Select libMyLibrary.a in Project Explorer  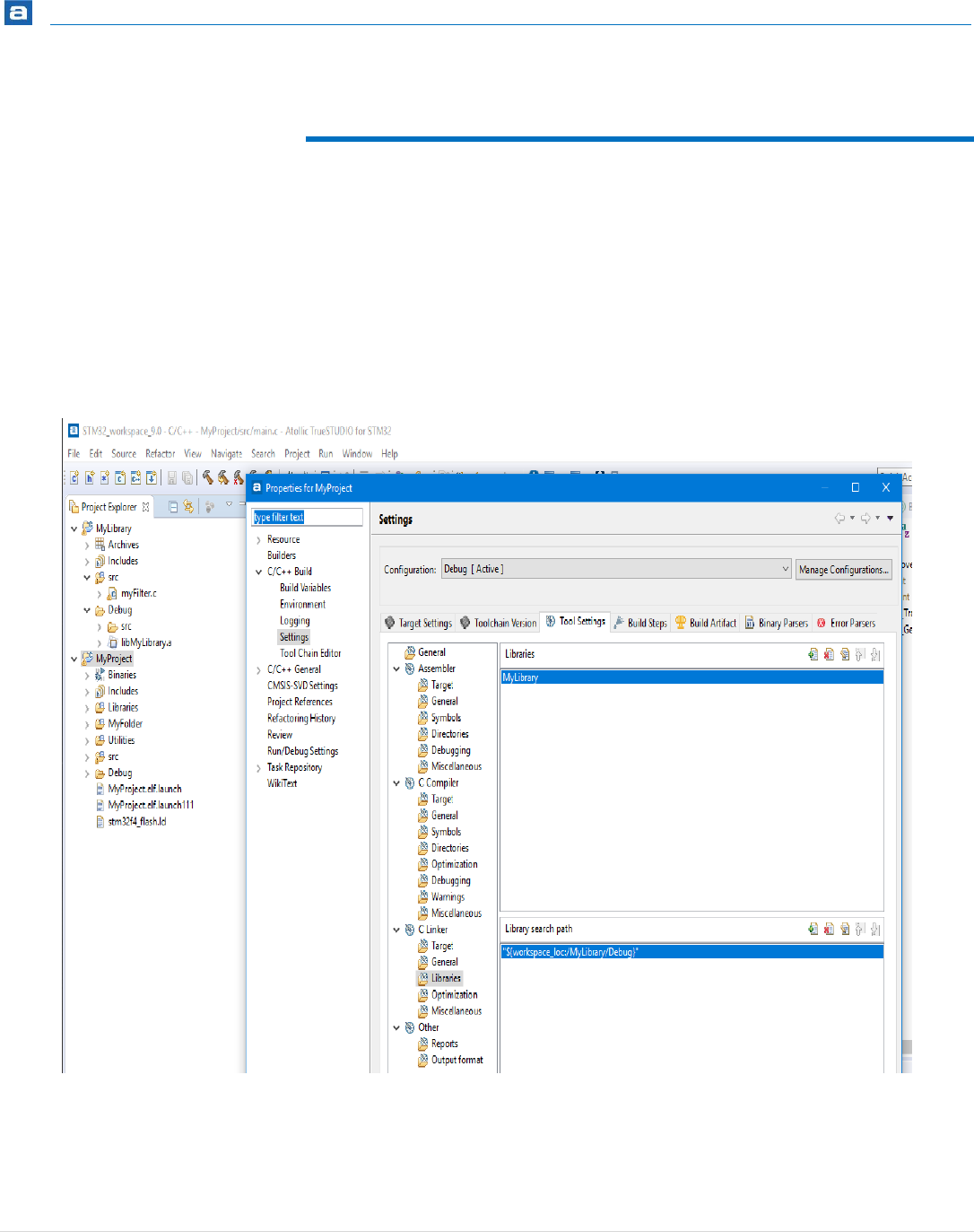(x=139, y=642)
